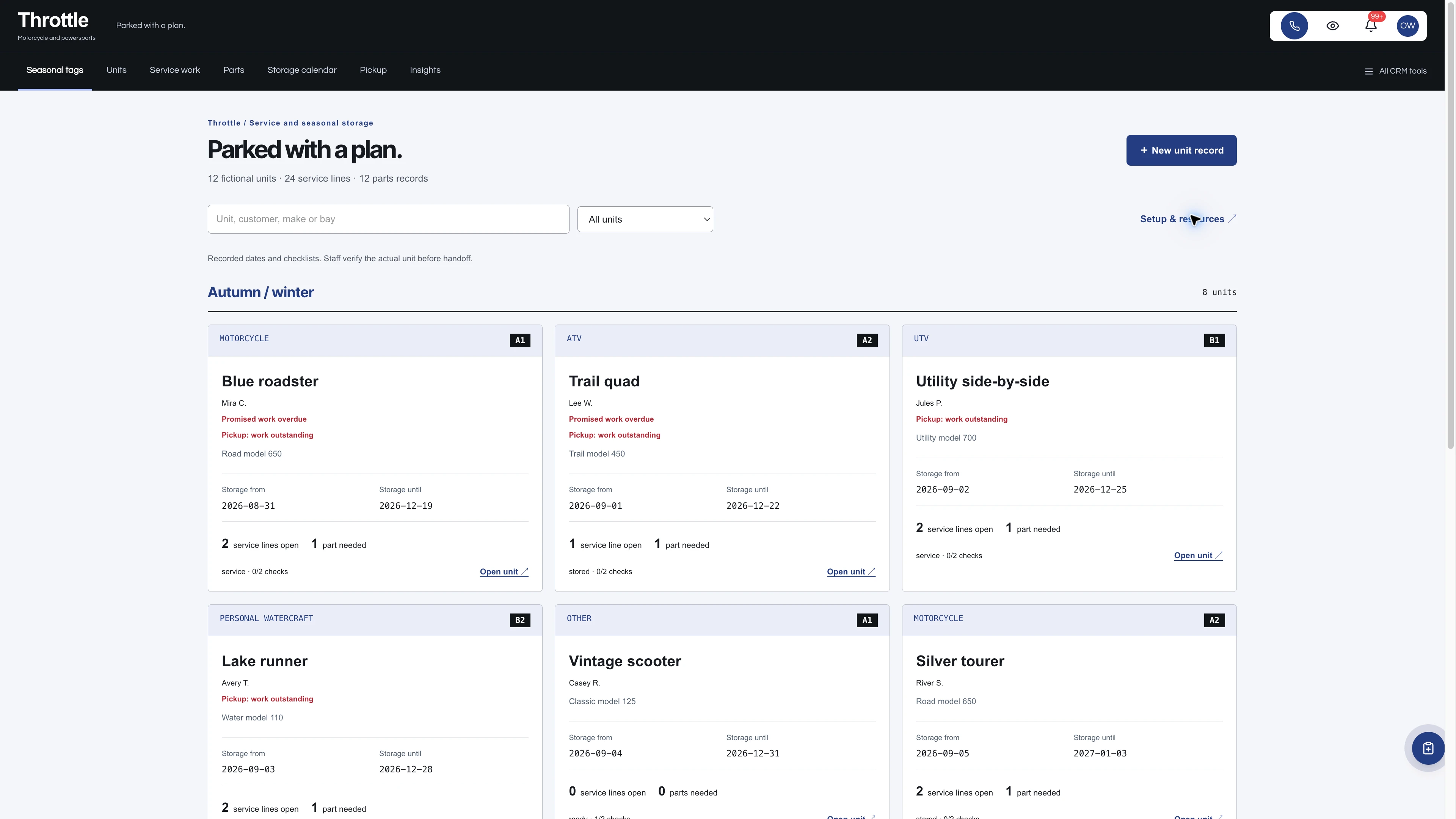Click the page vertical scrollbar
Viewport: 1456px width, 819px height.
(x=1450, y=226)
